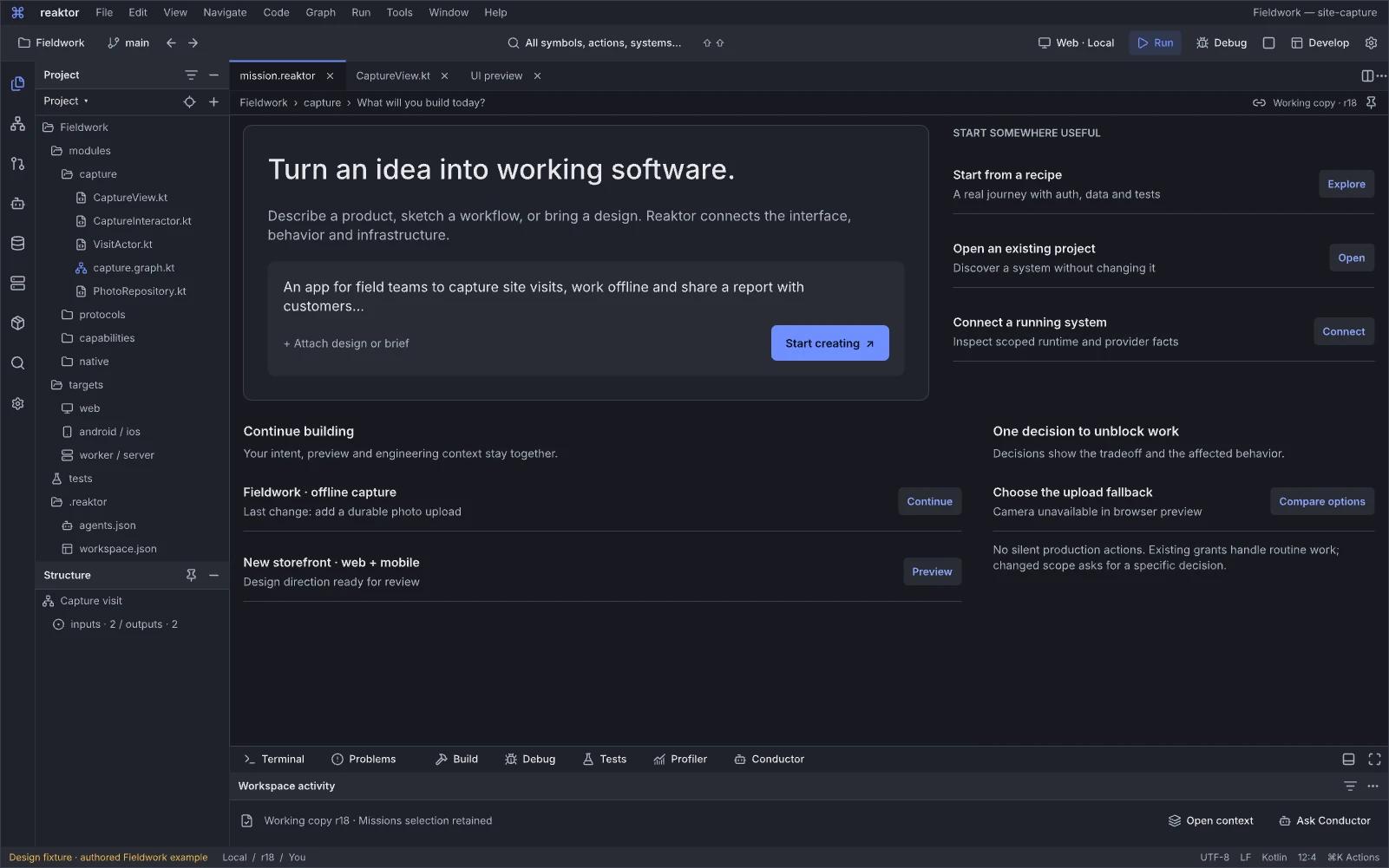The height and width of the screenshot is (868, 1389).
Task: Toggle bottom panel layout icon
Action: click(1348, 759)
